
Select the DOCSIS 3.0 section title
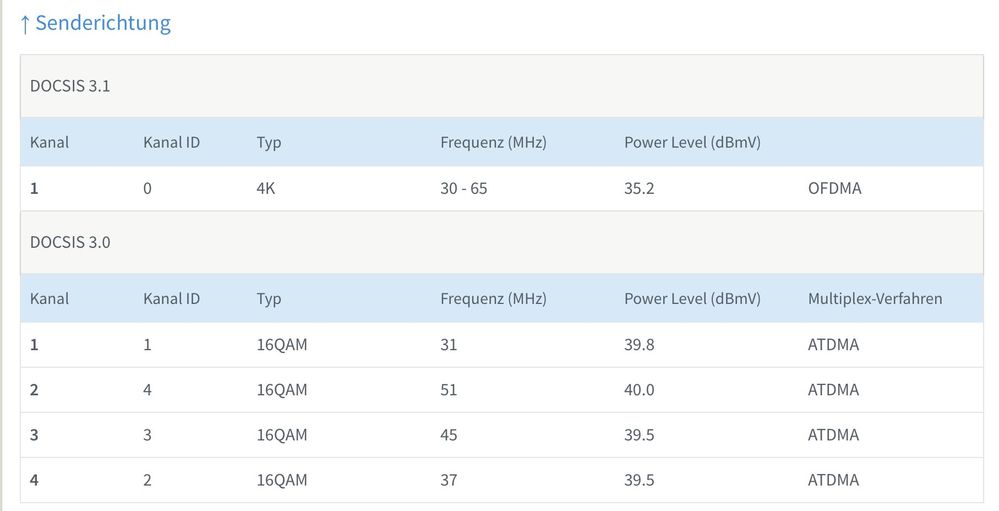70,242
